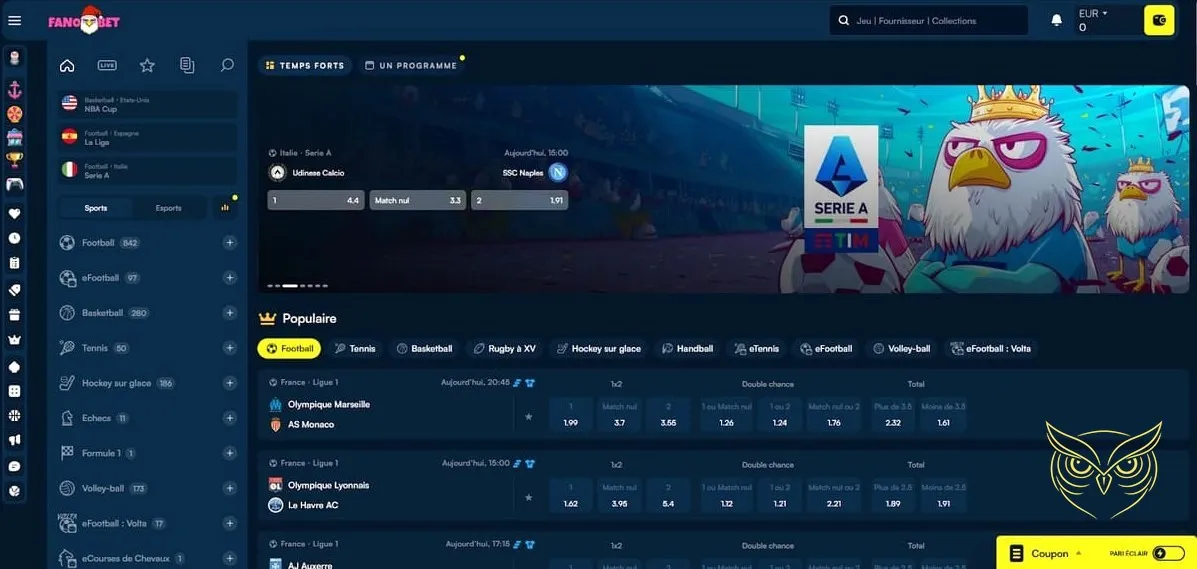Image resolution: width=1197 pixels, height=569 pixels.
Task: Open La Liga shortcut
Action: point(147,137)
